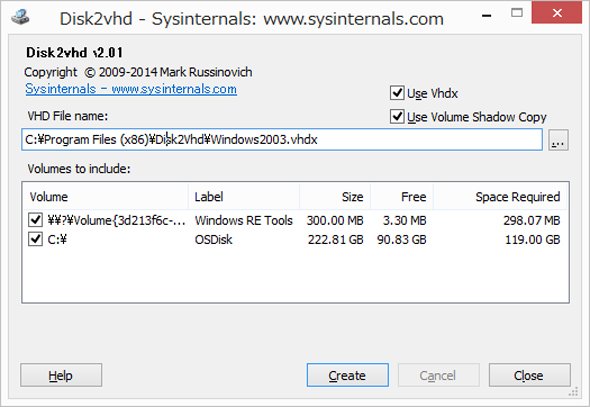Open the Sysinternals website link
Viewport: 590px width, 407px height.
coord(131,89)
